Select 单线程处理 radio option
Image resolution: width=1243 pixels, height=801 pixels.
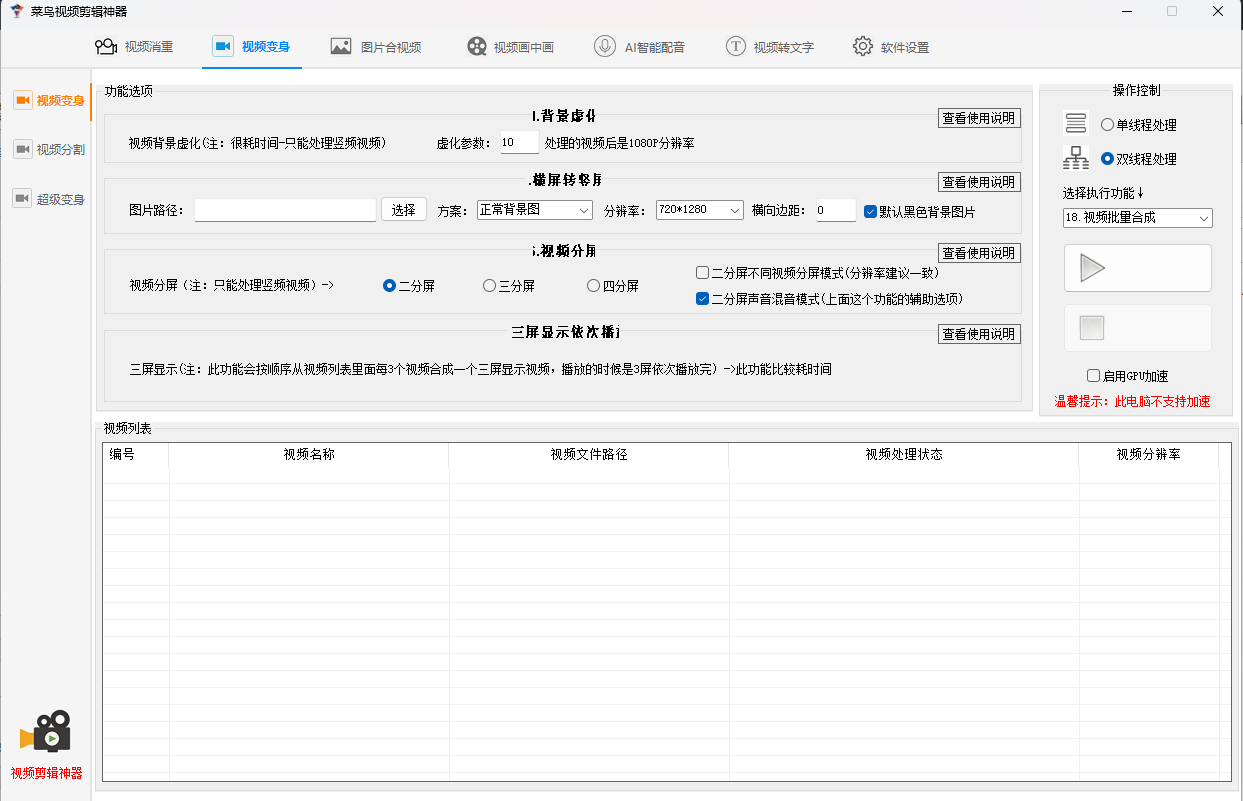1107,125
